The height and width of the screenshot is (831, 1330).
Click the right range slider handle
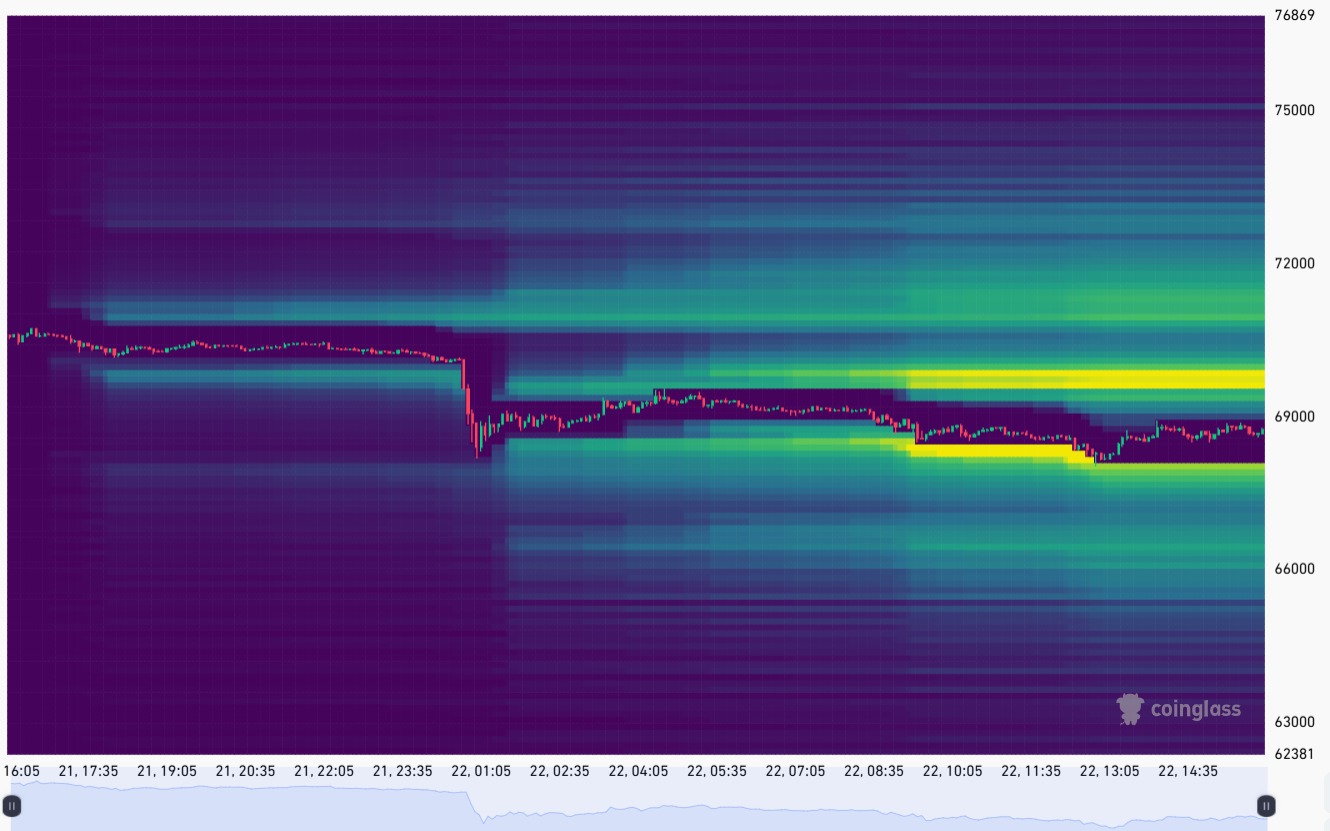point(1266,806)
